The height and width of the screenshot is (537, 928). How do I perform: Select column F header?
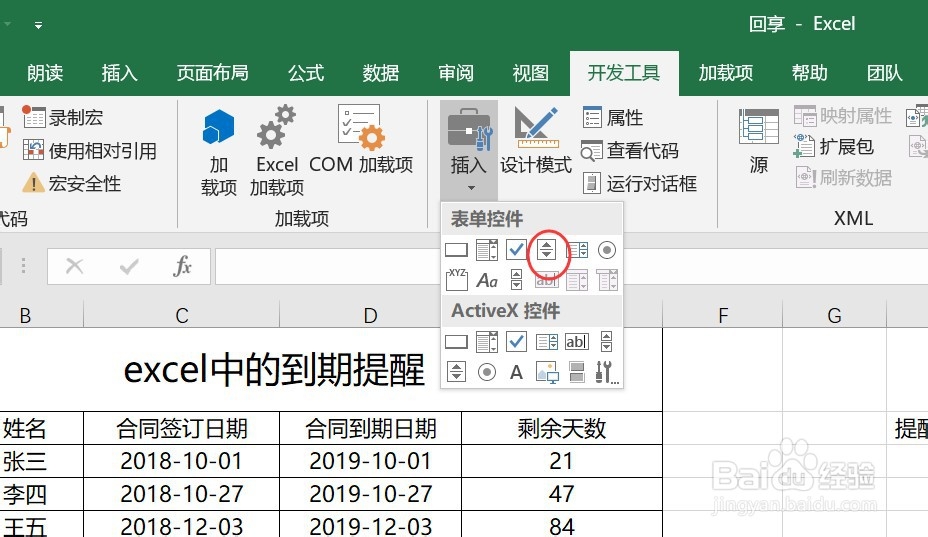pos(723,315)
